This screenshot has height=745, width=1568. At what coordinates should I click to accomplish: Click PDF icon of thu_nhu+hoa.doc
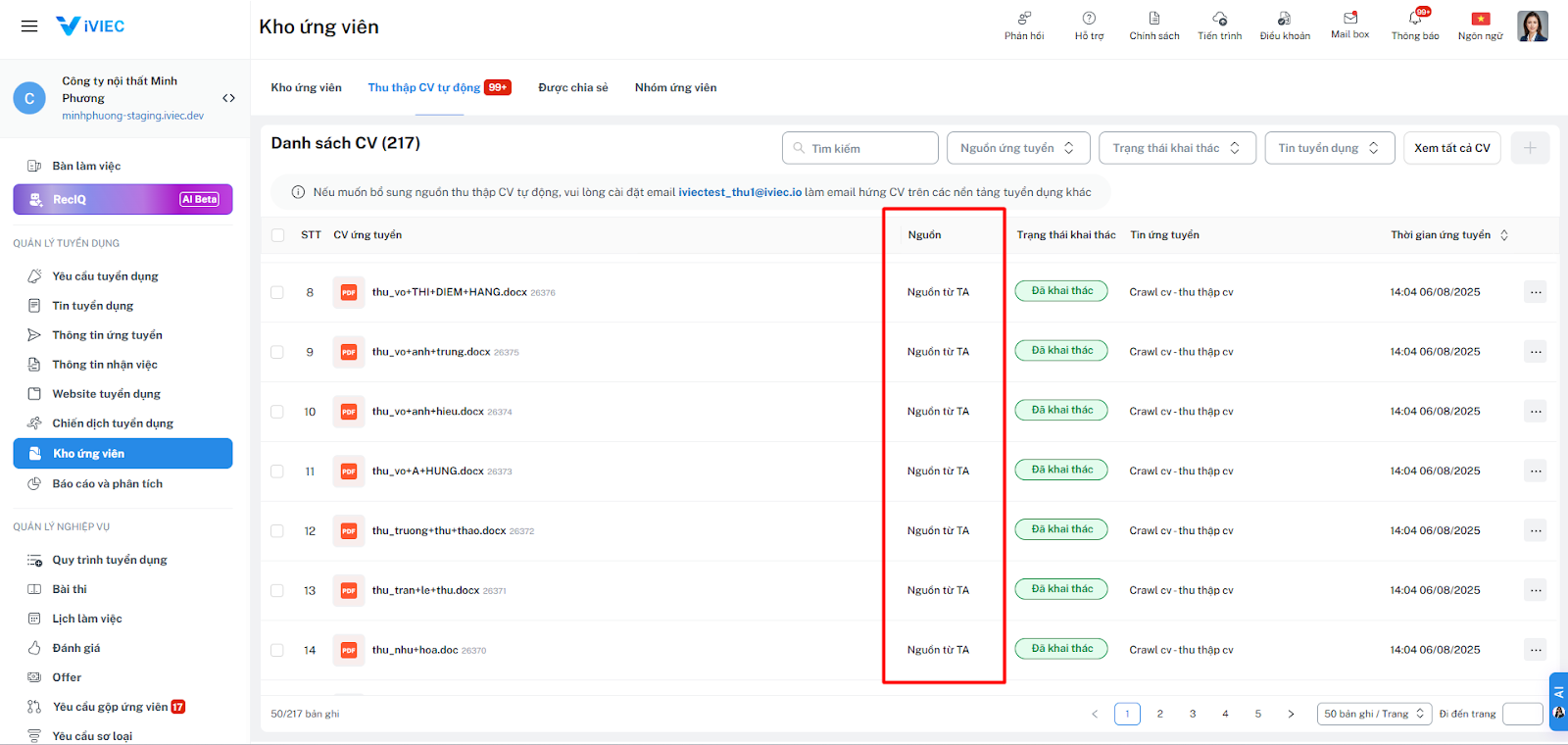pos(348,650)
